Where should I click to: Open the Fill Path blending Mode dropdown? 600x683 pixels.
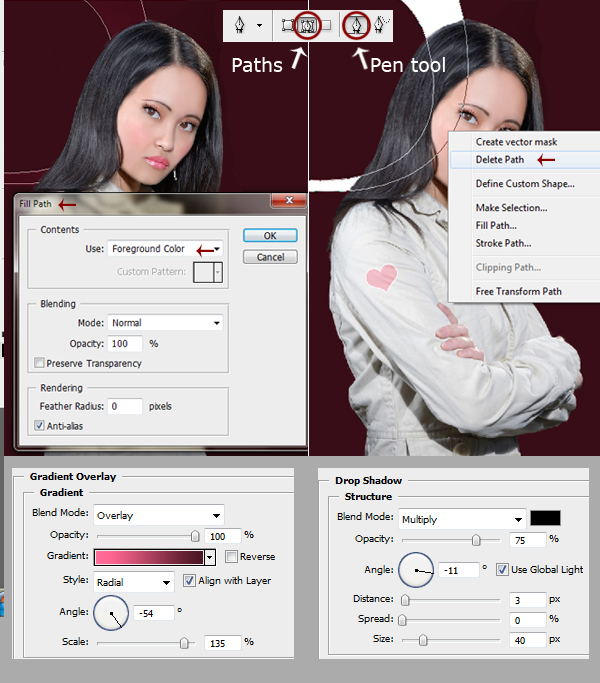(x=165, y=323)
